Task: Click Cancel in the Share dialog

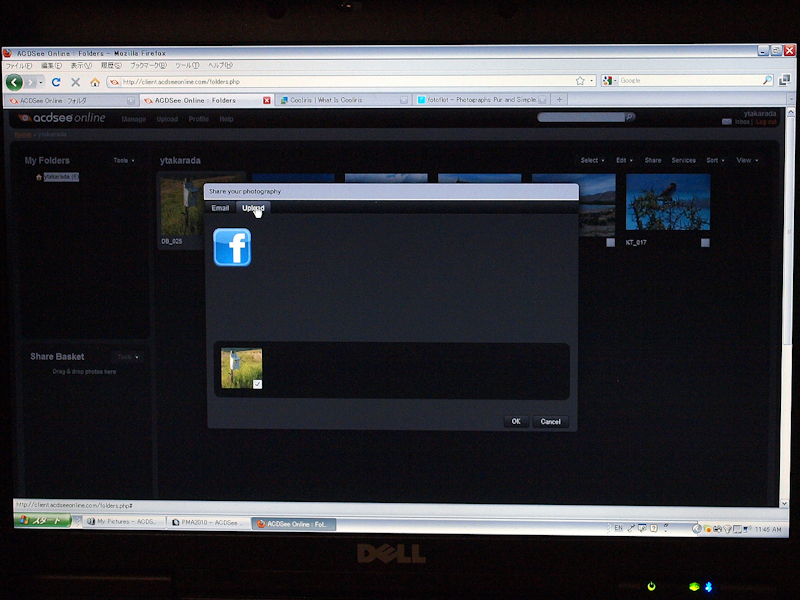Action: [551, 421]
